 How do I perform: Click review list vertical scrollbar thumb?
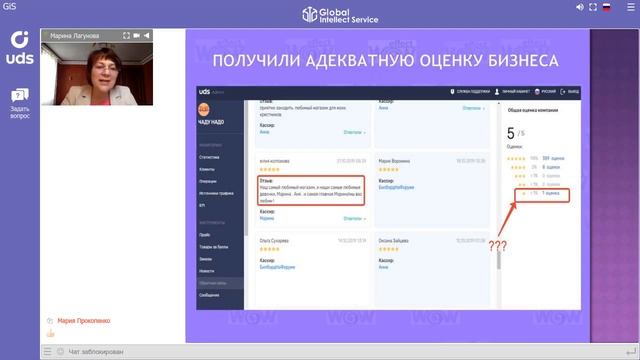coord(499,260)
